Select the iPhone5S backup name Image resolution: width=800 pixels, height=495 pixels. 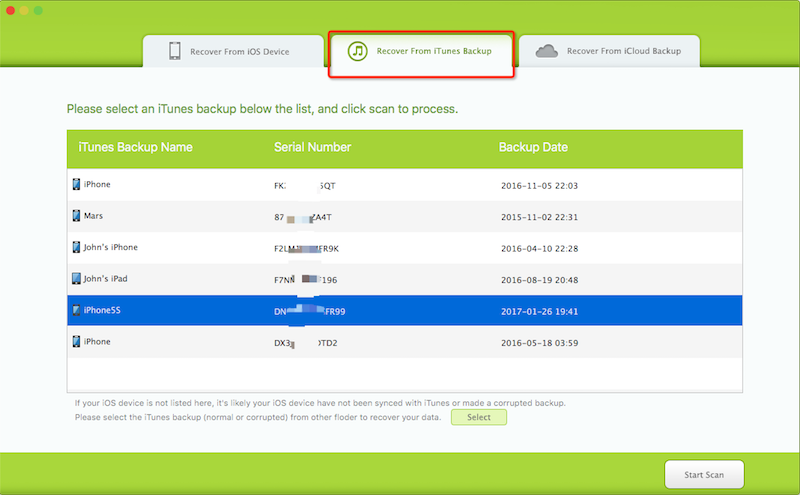[x=102, y=310]
